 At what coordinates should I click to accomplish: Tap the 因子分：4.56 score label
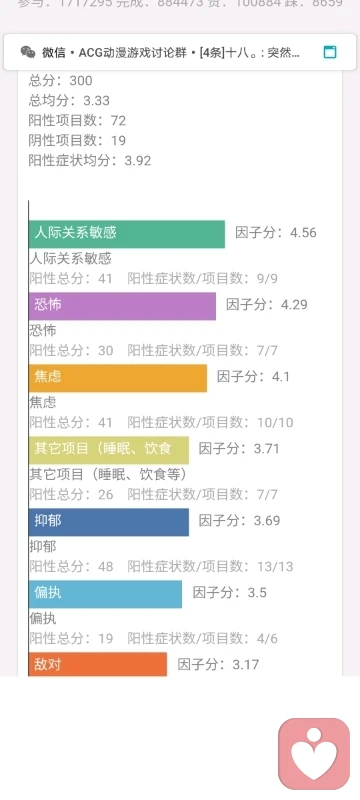coord(276,233)
